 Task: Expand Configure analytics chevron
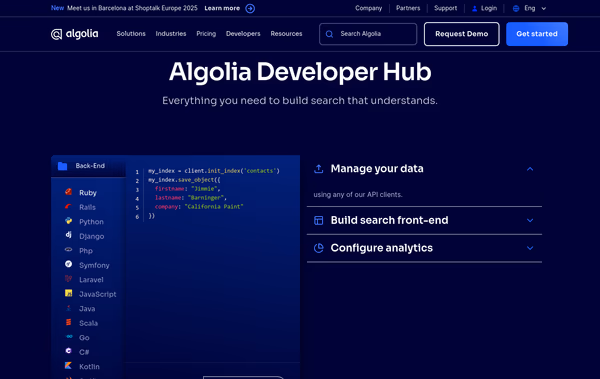[x=530, y=248]
